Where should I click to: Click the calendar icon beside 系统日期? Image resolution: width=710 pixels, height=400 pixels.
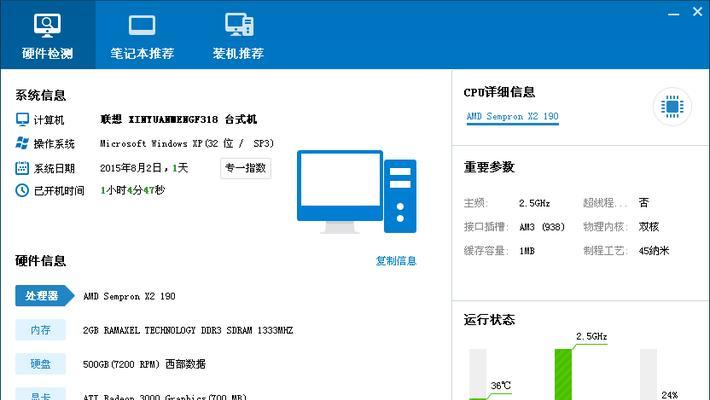click(22, 168)
